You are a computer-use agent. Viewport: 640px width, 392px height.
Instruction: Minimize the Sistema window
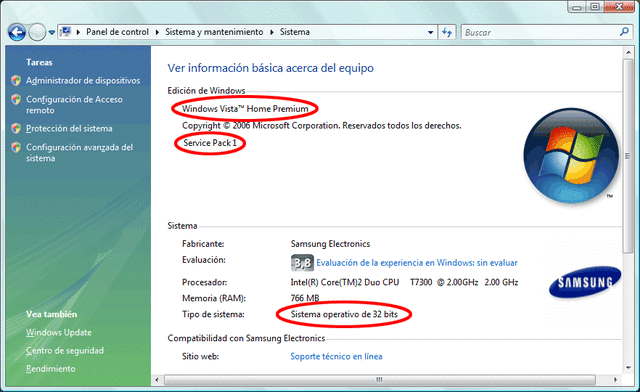pyautogui.click(x=577, y=7)
